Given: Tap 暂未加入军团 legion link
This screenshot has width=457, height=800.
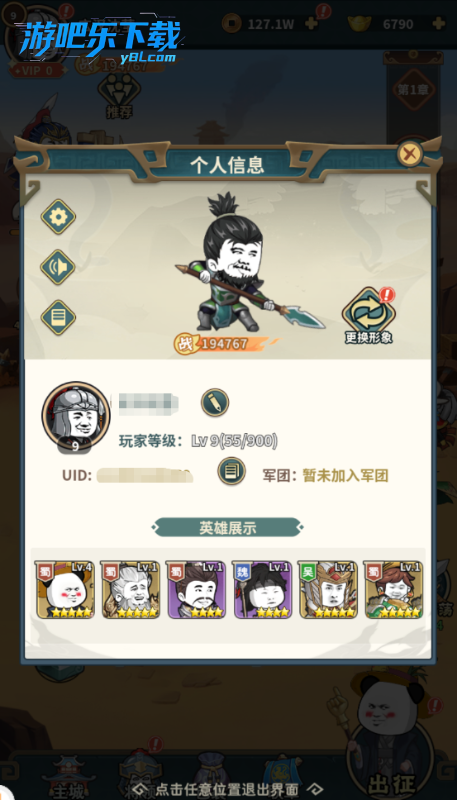Looking at the screenshot, I should tap(345, 476).
